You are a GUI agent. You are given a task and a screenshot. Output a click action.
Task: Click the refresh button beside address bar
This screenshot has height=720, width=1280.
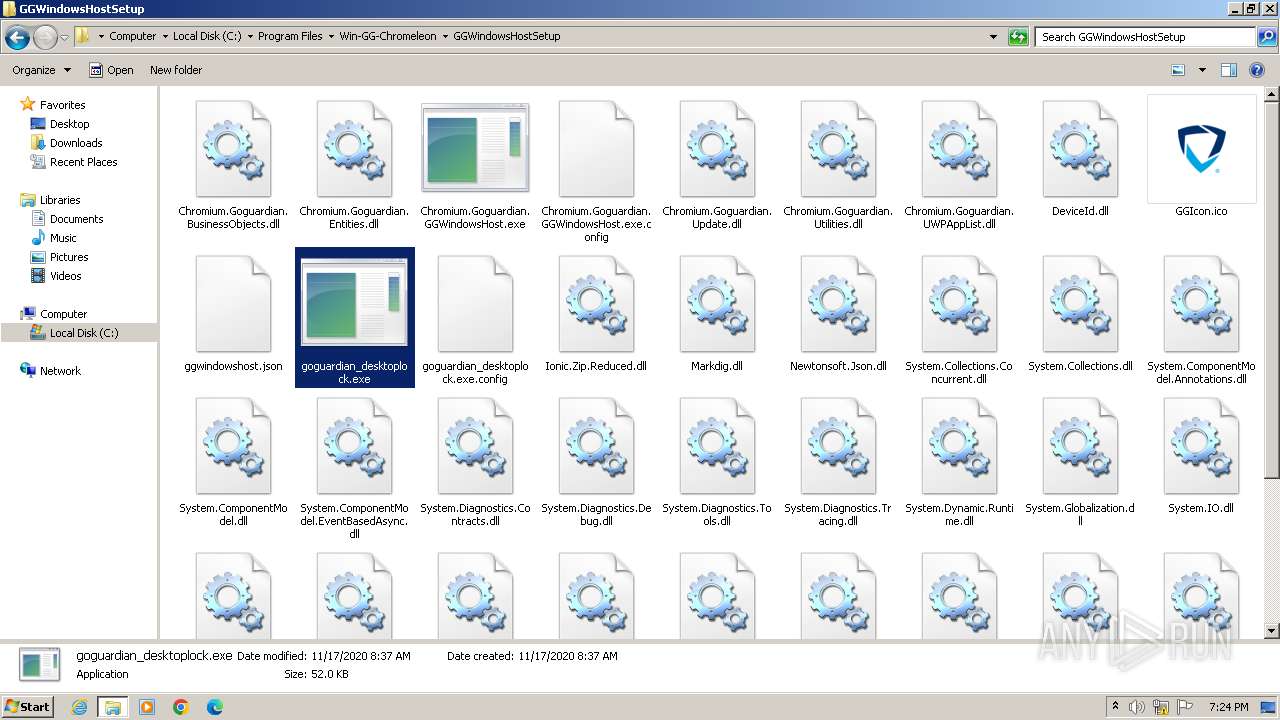(1018, 37)
